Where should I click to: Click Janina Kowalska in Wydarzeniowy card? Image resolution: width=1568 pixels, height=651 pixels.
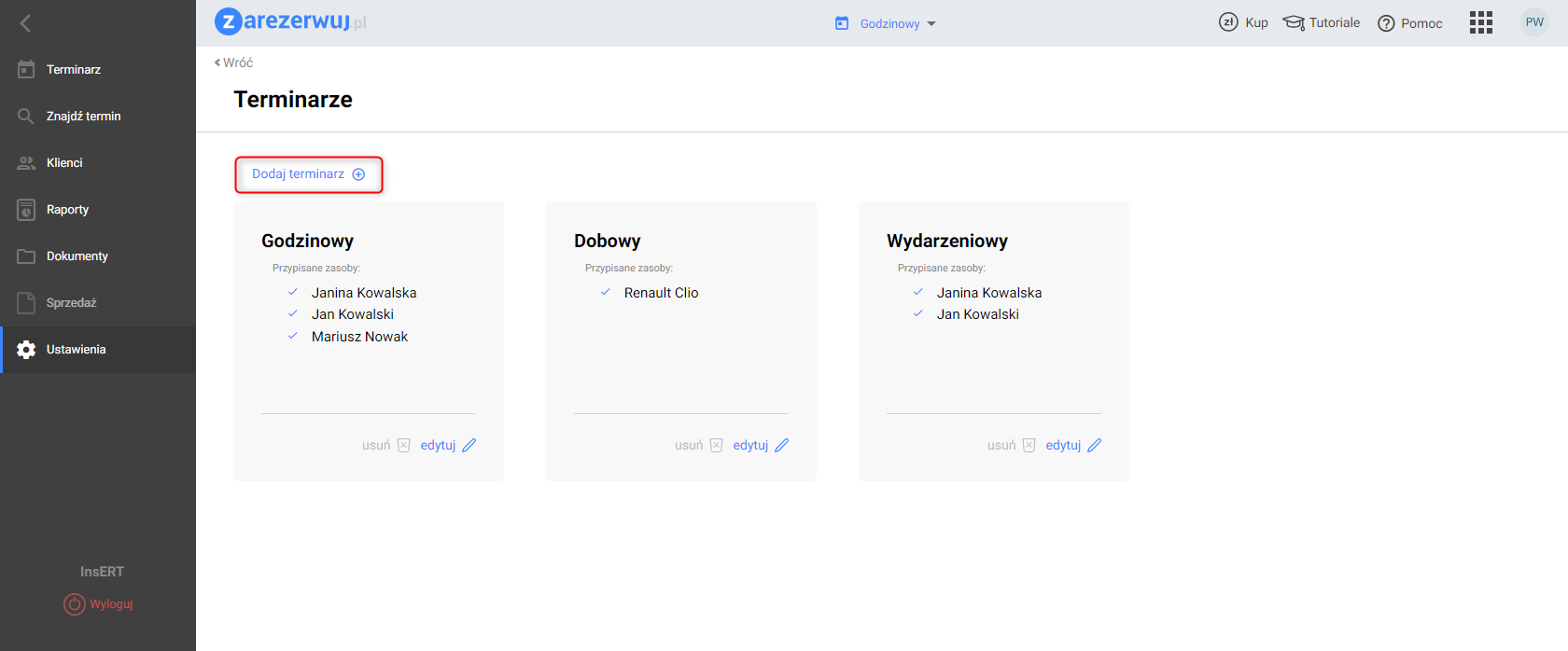click(x=989, y=293)
